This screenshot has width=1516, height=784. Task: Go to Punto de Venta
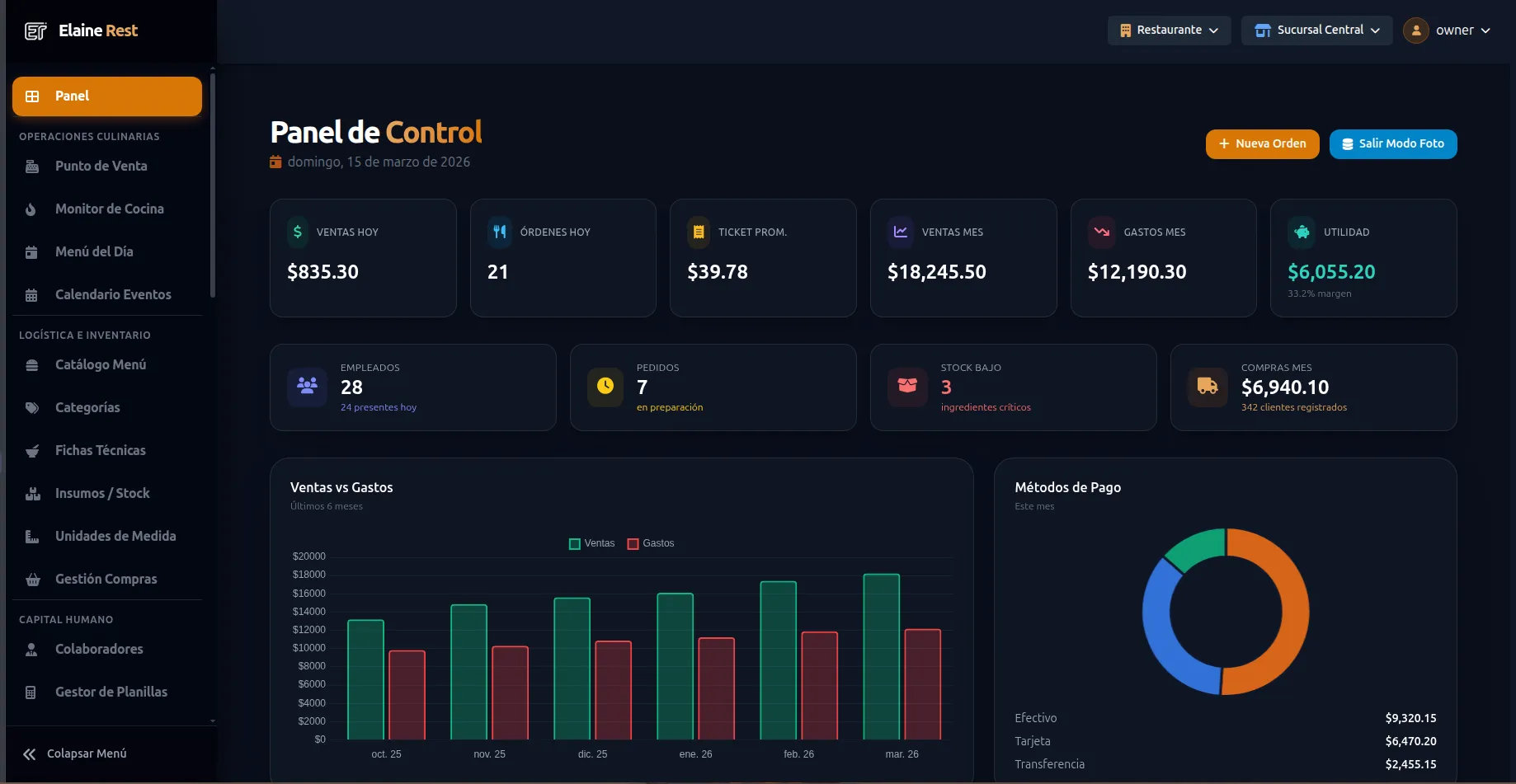point(107,167)
